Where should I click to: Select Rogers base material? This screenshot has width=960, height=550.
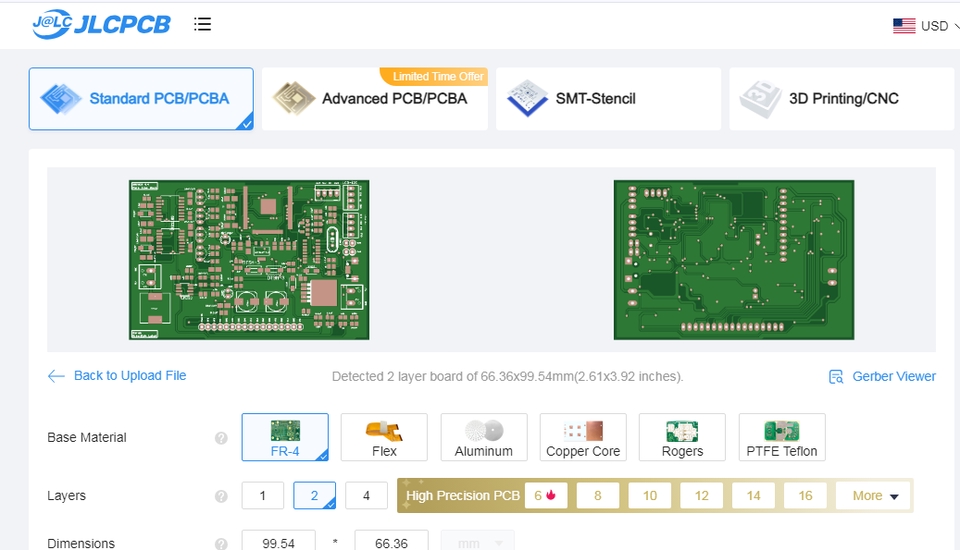(682, 437)
